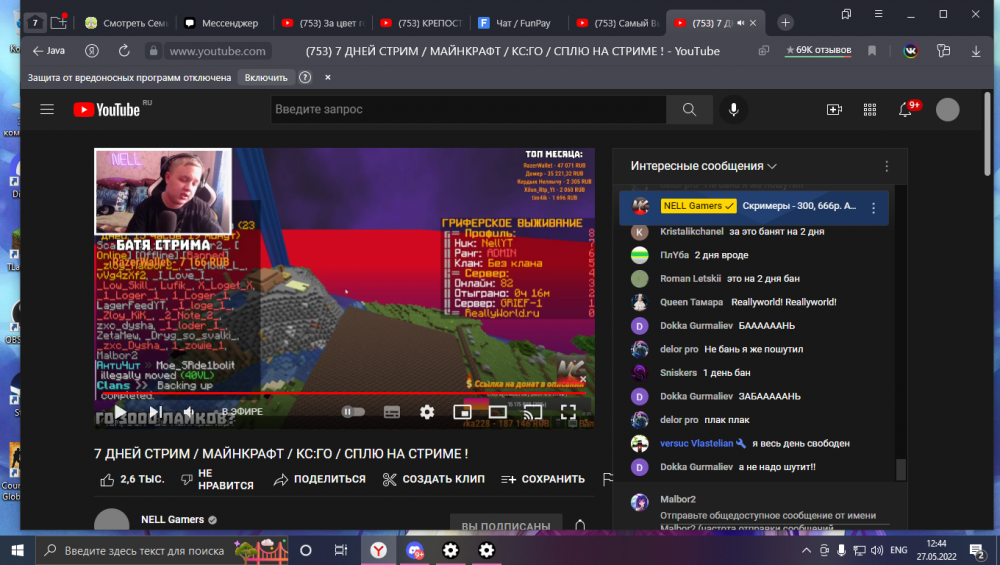Viewport: 1000px width, 565px height.
Task: Open the NELL Gamers channel link
Action: point(172,520)
